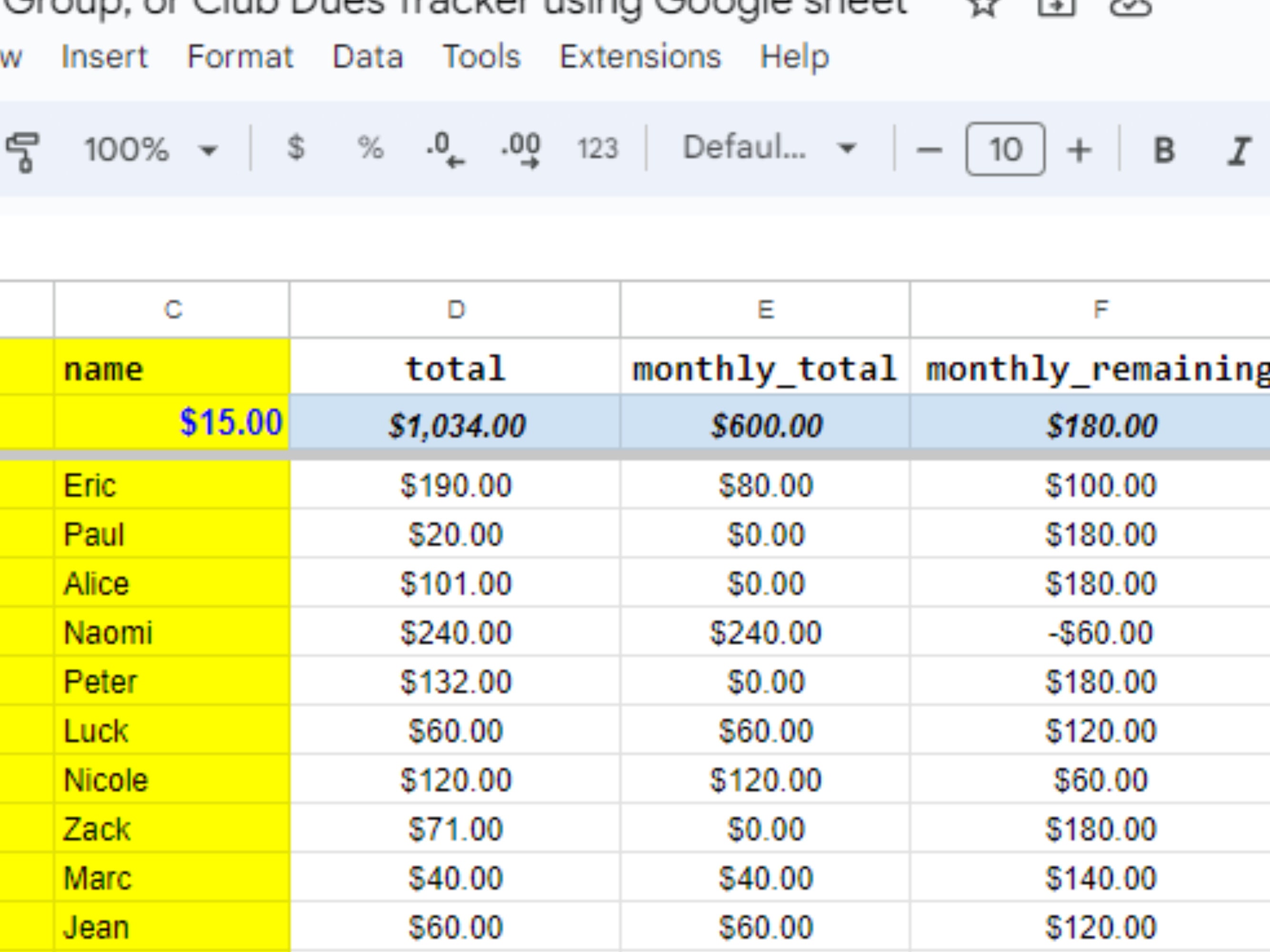1270x952 pixels.
Task: Increase font size with the plus button
Action: 1080,150
